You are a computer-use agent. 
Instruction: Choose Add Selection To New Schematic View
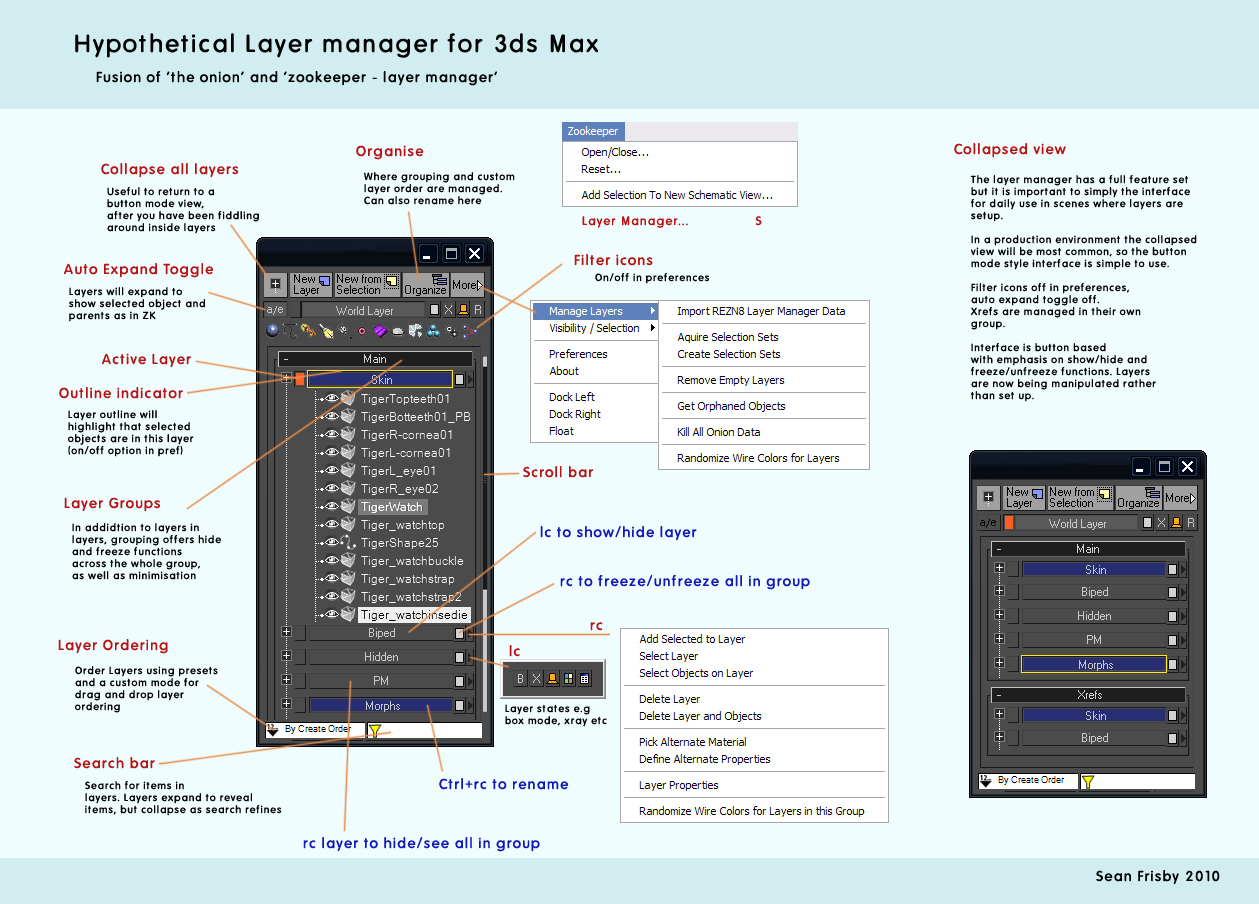click(677, 195)
